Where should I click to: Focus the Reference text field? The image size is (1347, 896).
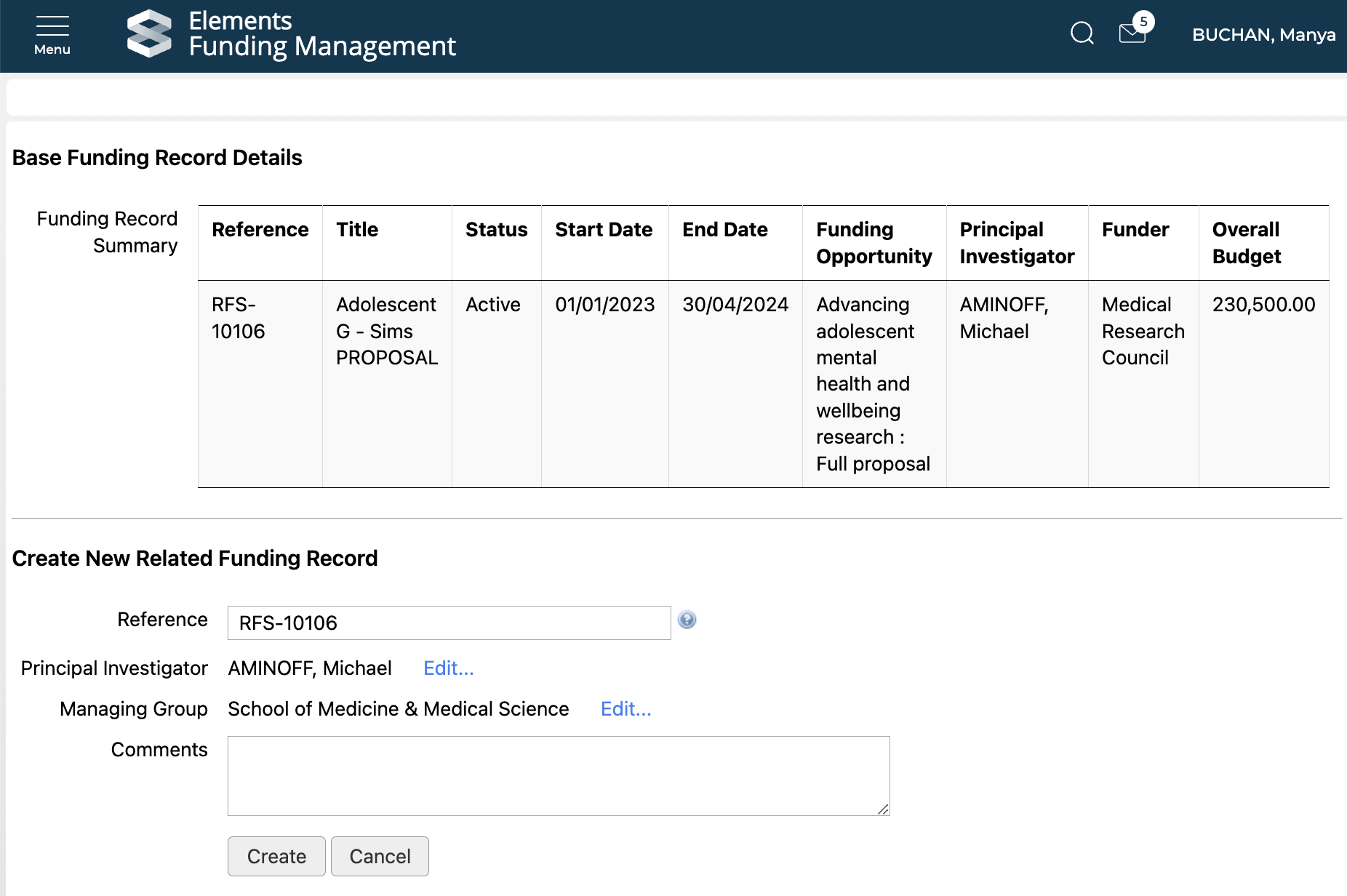tap(449, 623)
